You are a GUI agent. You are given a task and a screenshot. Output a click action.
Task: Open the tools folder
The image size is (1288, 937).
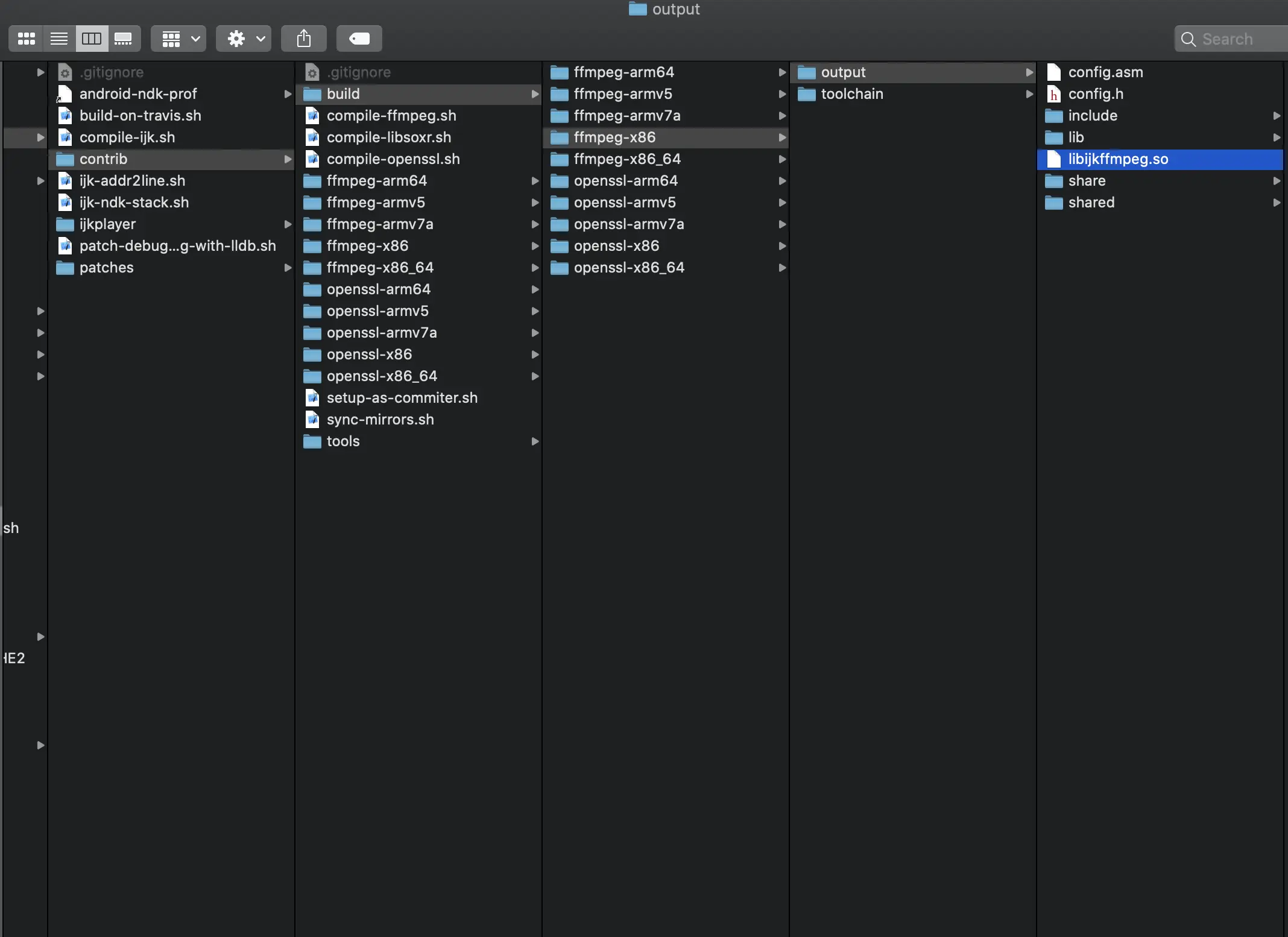coord(418,441)
